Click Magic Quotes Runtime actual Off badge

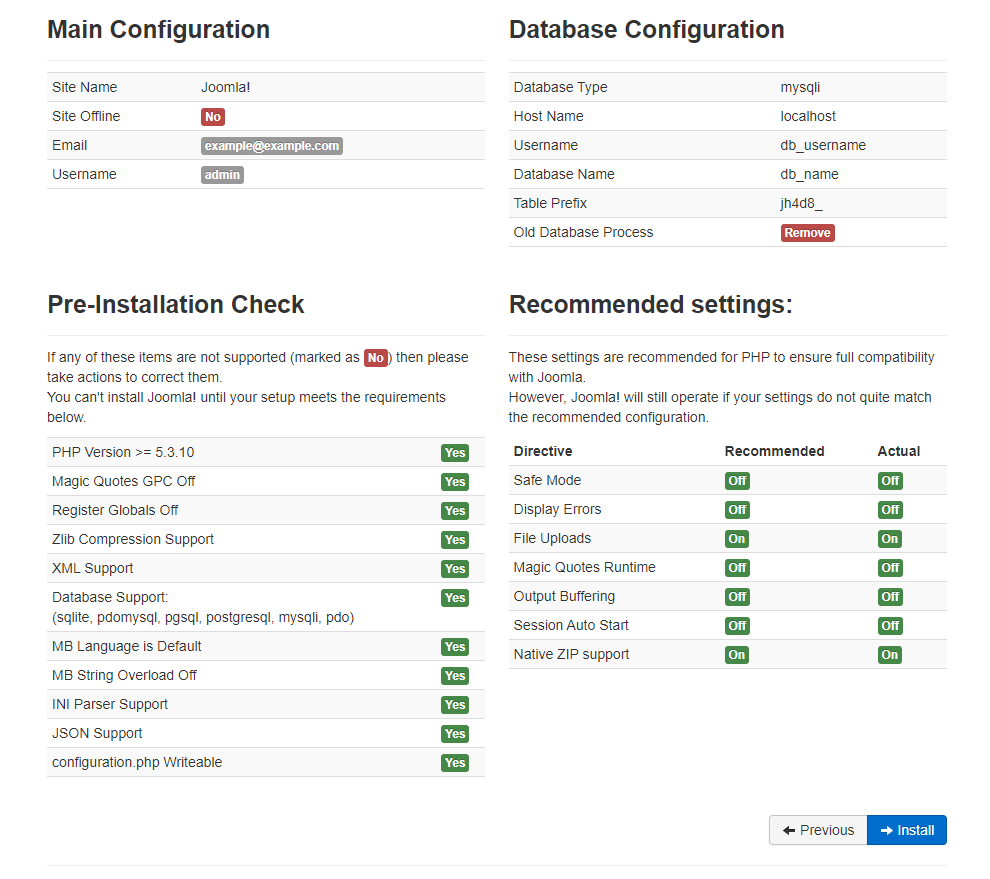(x=890, y=568)
